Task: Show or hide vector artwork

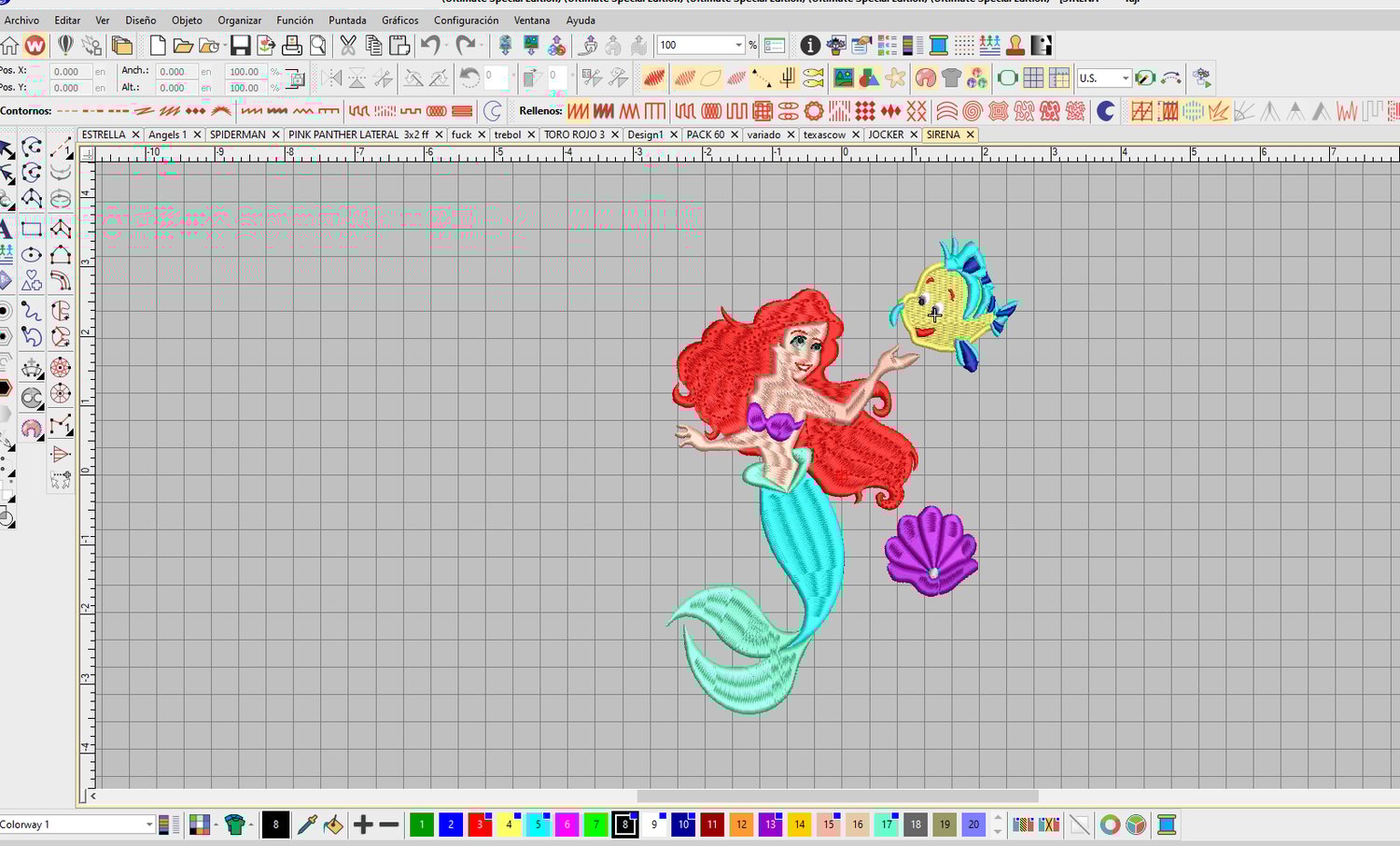Action: coord(869,78)
